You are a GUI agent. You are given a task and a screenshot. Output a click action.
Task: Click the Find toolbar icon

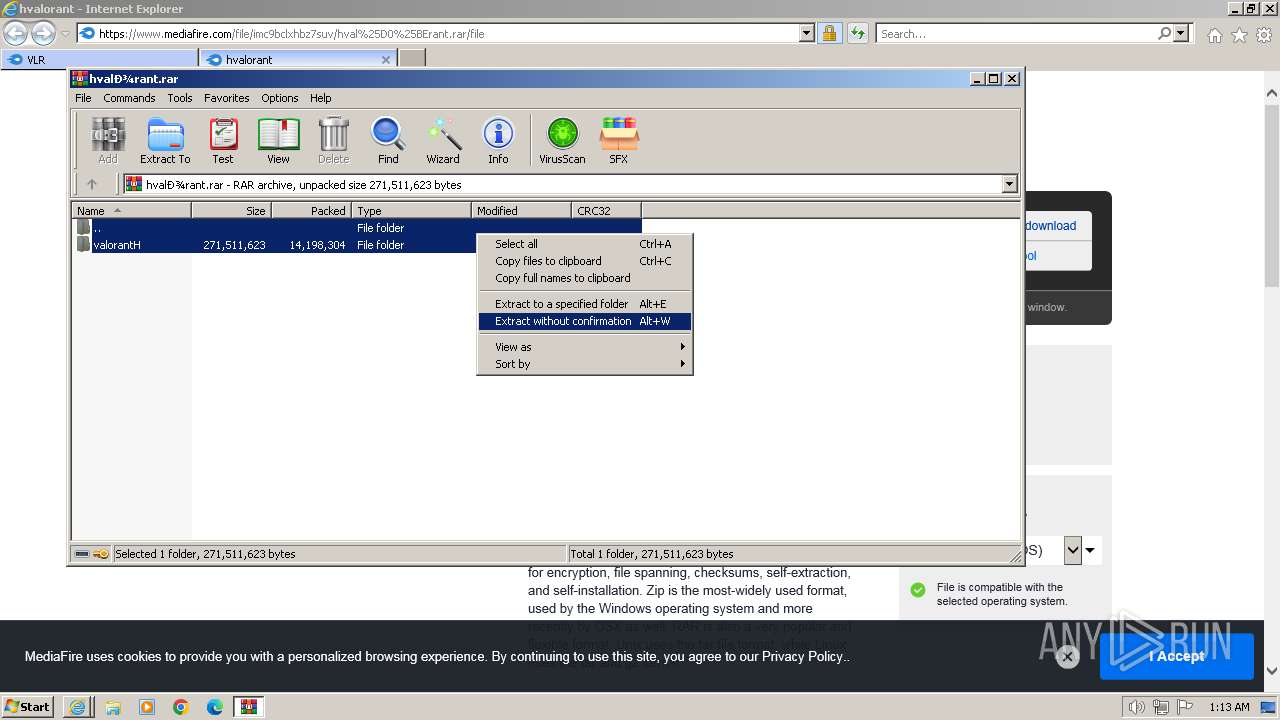click(388, 140)
